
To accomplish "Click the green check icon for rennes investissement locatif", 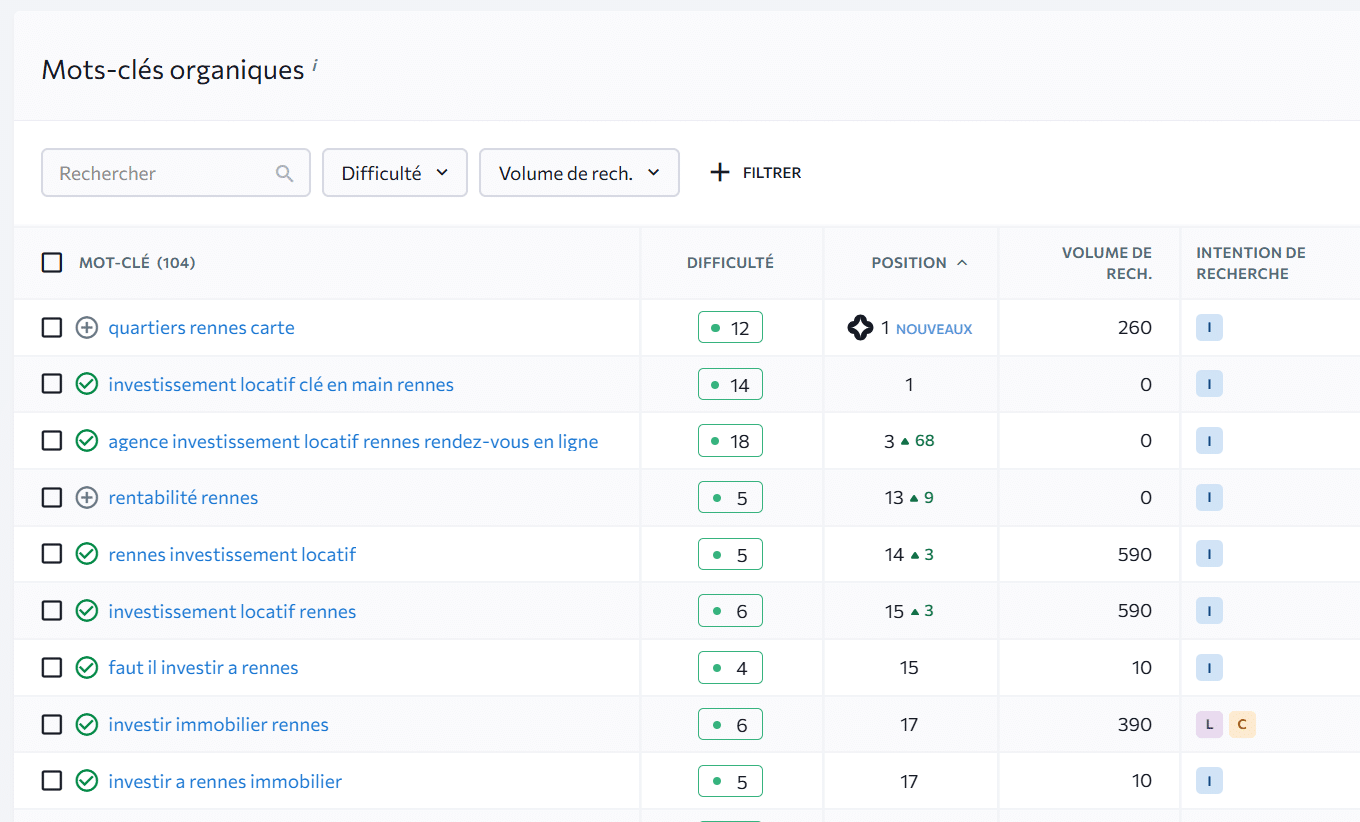I will coord(87,554).
